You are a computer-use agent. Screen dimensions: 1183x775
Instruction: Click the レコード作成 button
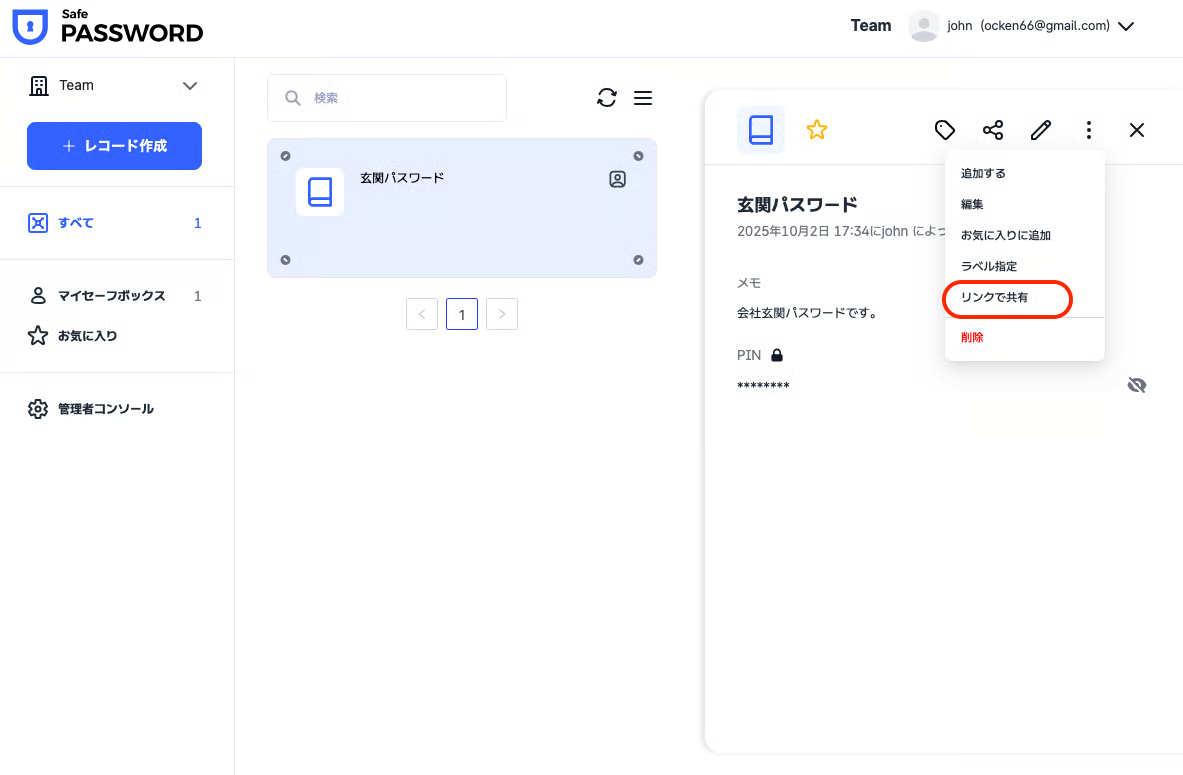(x=114, y=146)
